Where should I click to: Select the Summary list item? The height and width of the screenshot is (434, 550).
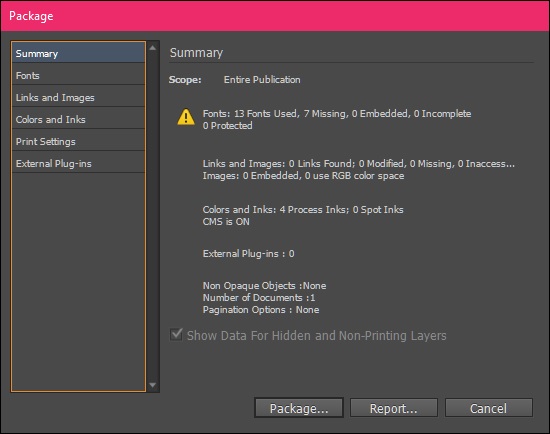pyautogui.click(x=78, y=53)
